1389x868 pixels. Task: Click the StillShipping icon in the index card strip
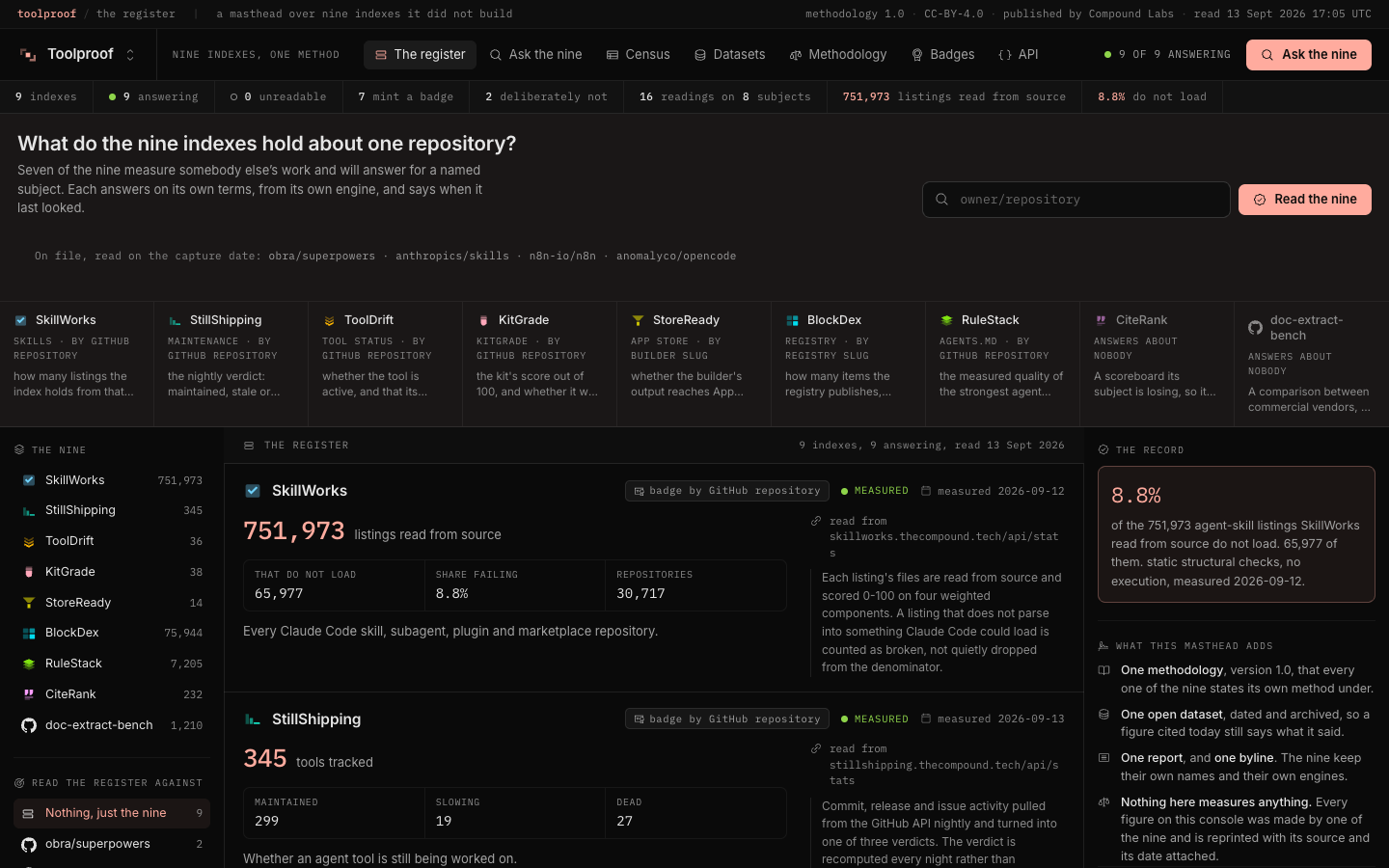tap(175, 320)
